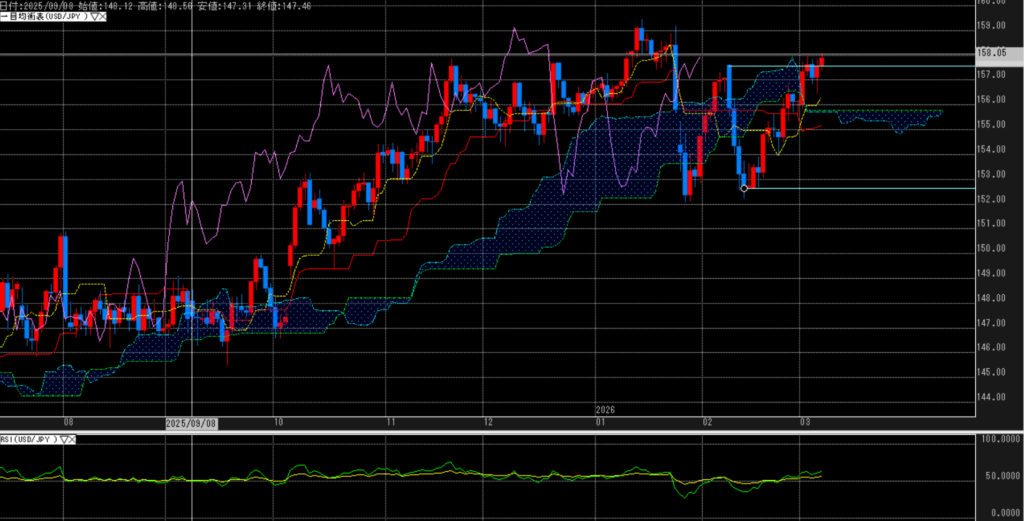
Task: Click the 150.00 level on price axis
Action: pos(989,249)
